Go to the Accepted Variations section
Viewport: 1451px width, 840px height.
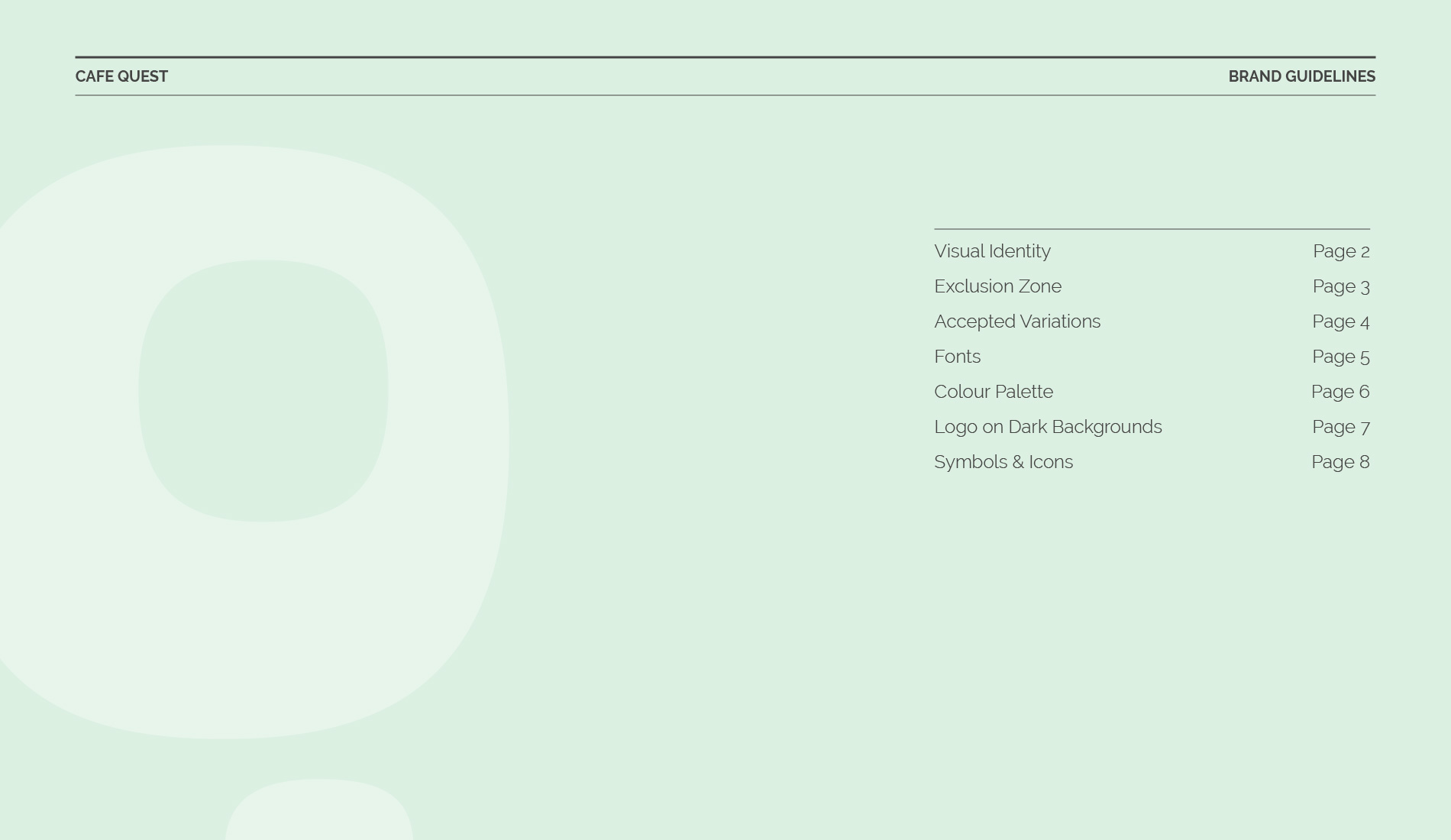tap(1016, 321)
